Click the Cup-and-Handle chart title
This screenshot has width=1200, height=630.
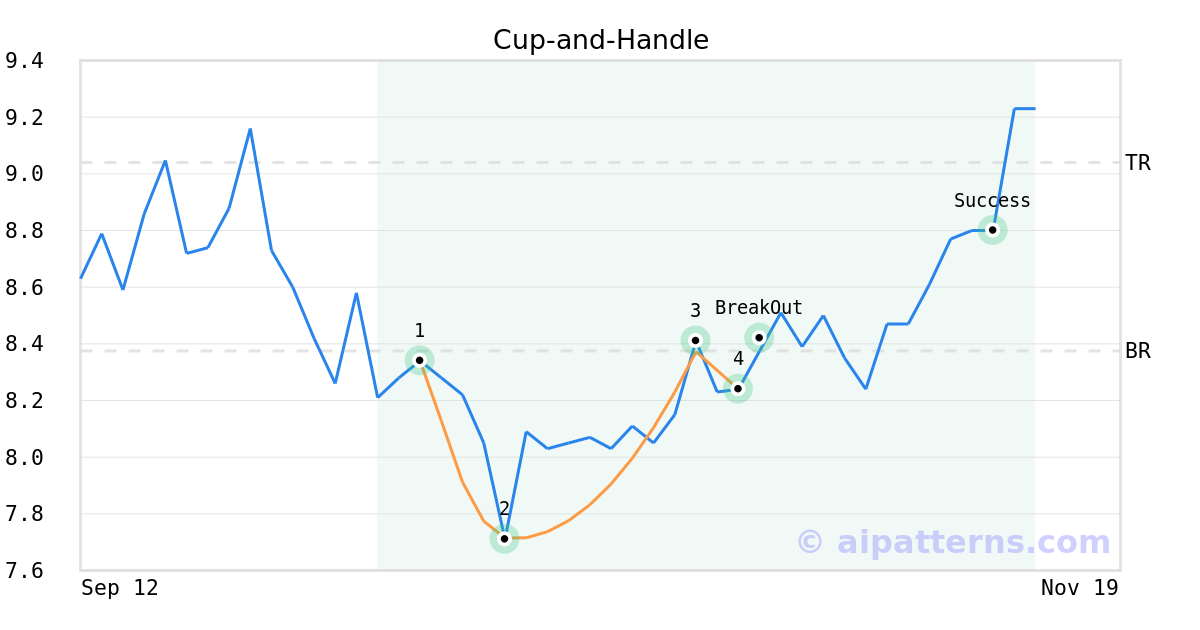click(x=600, y=40)
